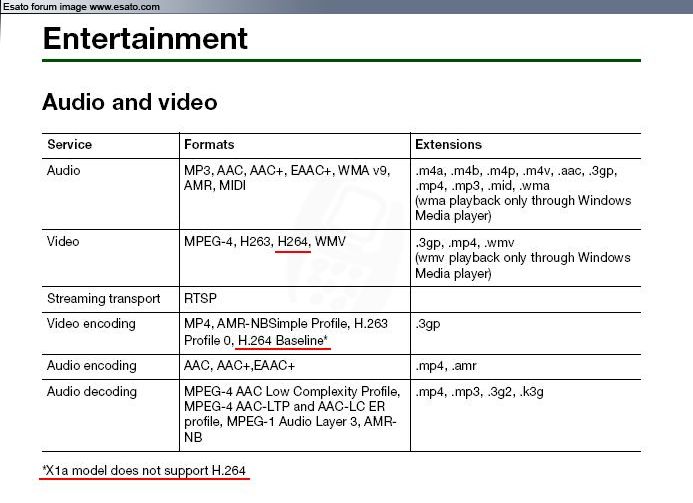Select the 'Video' service row label
Image resolution: width=693 pixels, height=503 pixels.
point(63,241)
